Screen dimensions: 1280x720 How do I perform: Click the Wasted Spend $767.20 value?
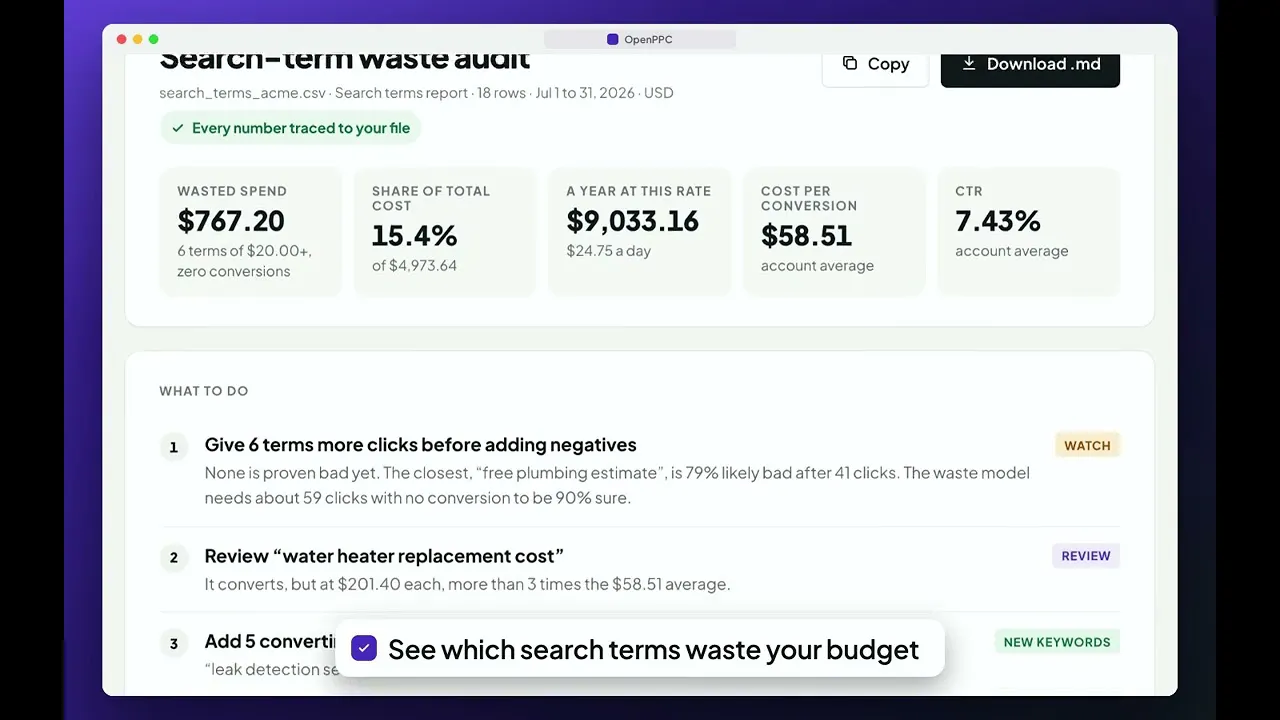(231, 221)
